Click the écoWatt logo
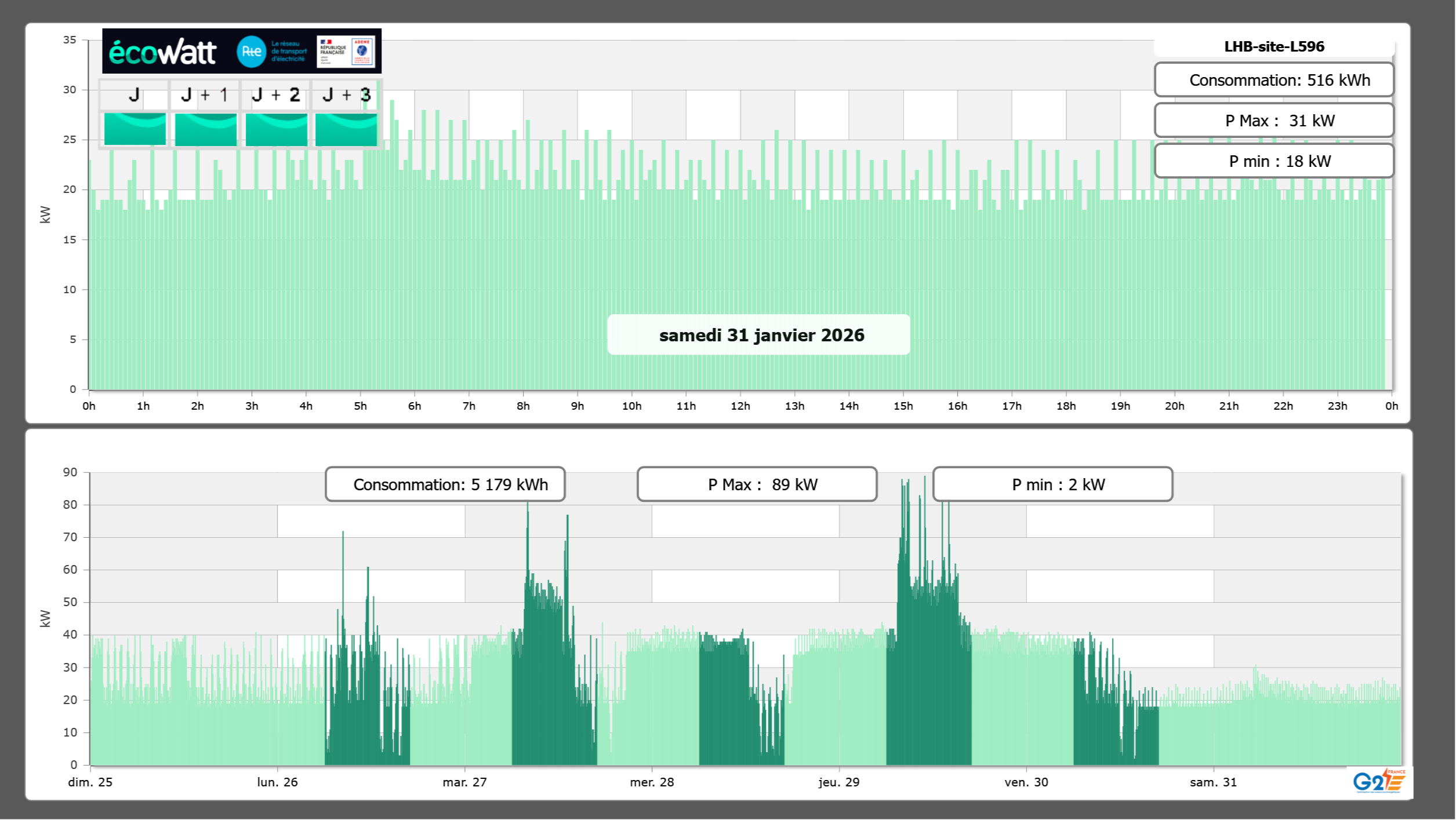 tap(162, 52)
